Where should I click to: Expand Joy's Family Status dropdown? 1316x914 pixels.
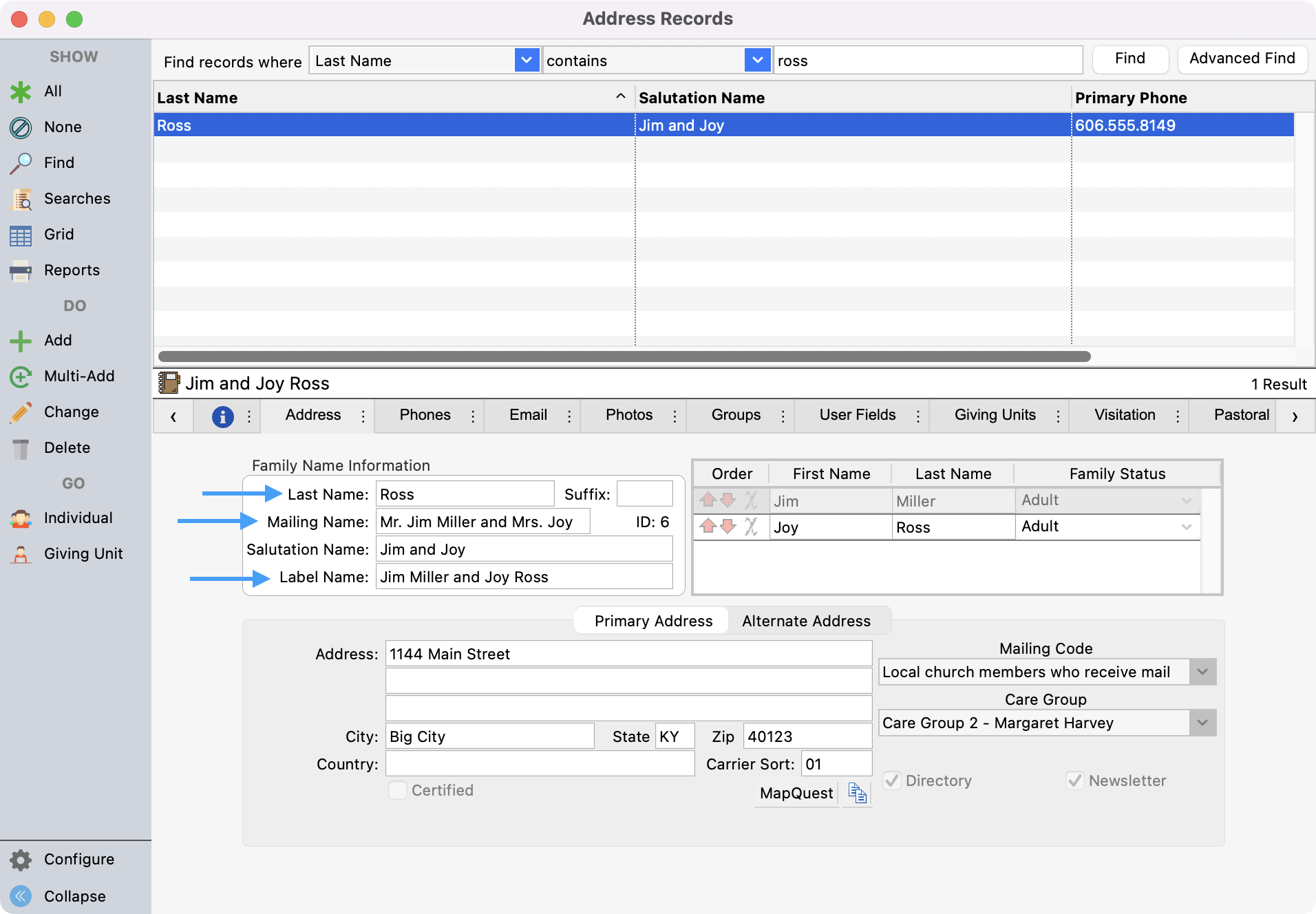pyautogui.click(x=1185, y=527)
